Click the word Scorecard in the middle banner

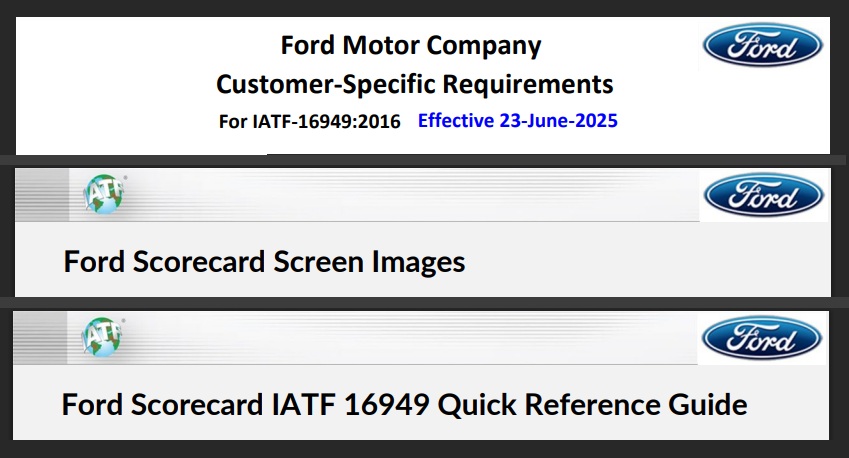click(199, 261)
